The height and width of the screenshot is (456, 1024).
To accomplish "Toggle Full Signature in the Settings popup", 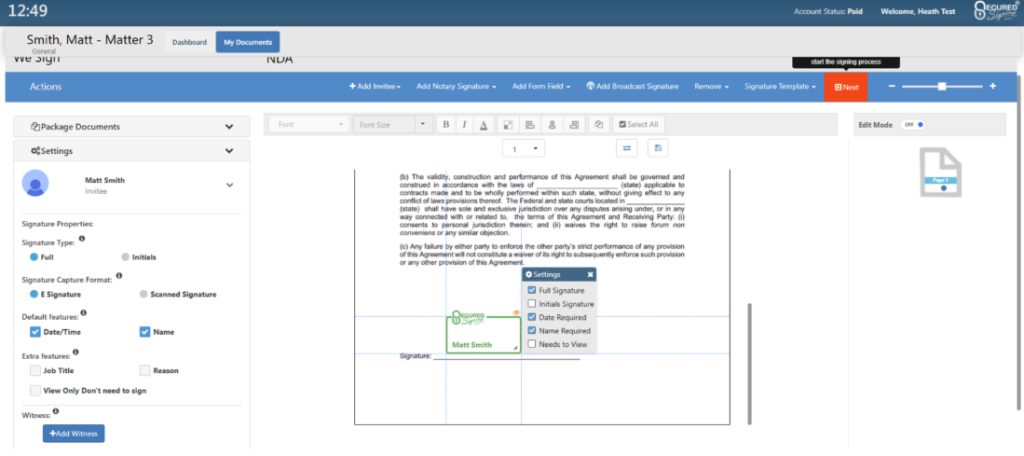I will point(532,291).
